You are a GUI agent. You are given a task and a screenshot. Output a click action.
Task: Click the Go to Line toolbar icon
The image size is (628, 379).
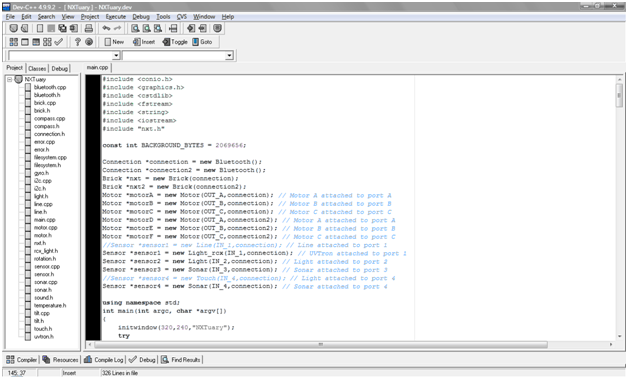tap(173, 28)
